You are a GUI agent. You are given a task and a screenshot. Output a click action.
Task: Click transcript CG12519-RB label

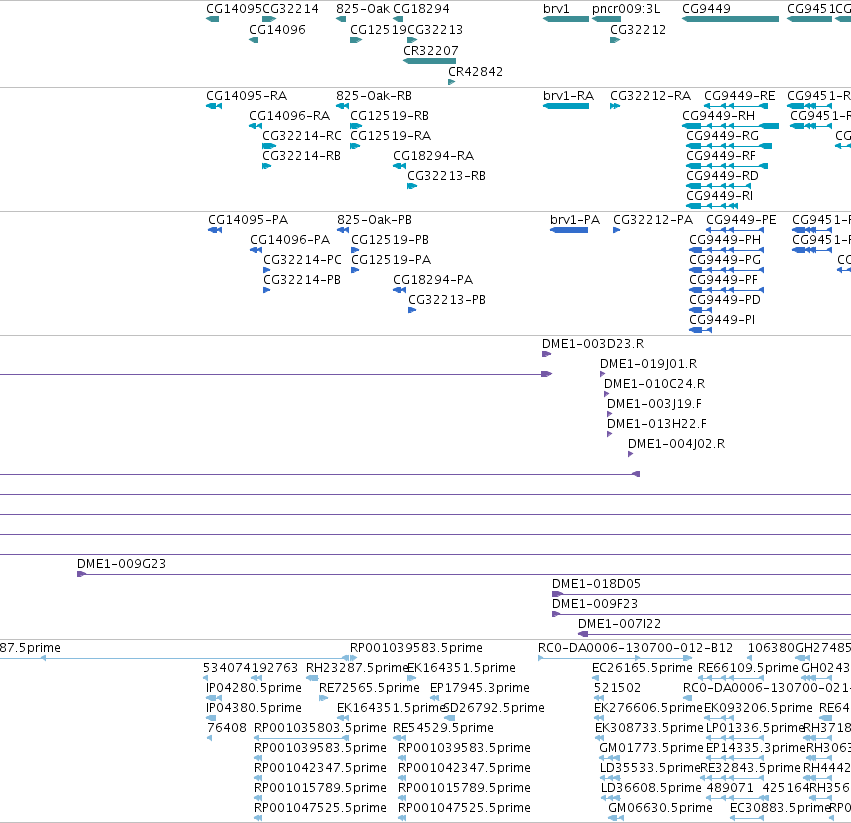pos(389,116)
